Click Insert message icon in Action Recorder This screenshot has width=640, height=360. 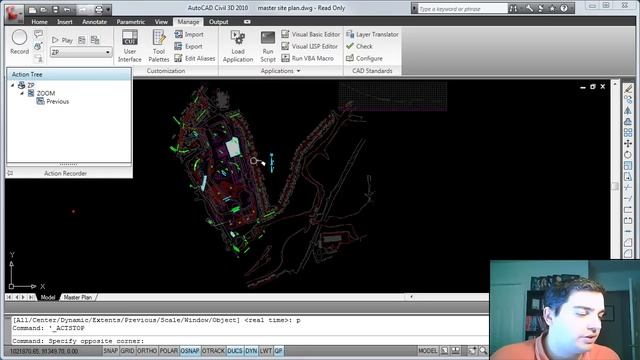click(x=38, y=34)
